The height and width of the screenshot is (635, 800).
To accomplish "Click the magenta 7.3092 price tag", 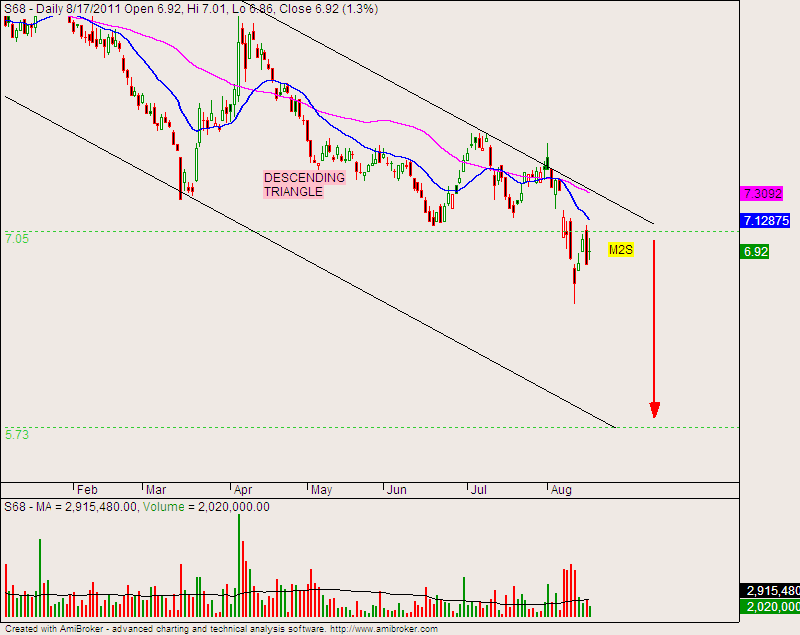I will [x=766, y=193].
